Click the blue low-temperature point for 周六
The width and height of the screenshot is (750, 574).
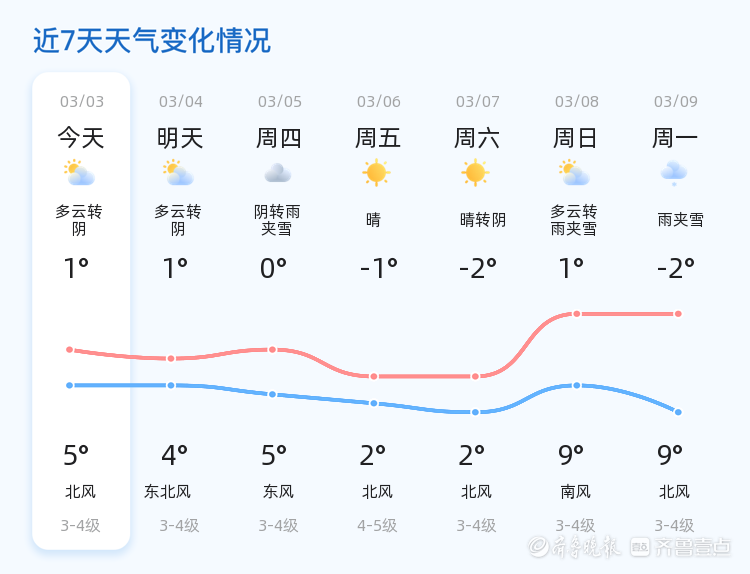476,412
